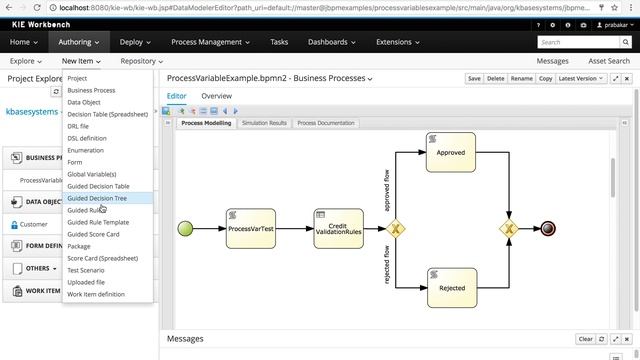The height and width of the screenshot is (360, 640).
Task: Switch to the Process Documentation tab
Action: [326, 123]
